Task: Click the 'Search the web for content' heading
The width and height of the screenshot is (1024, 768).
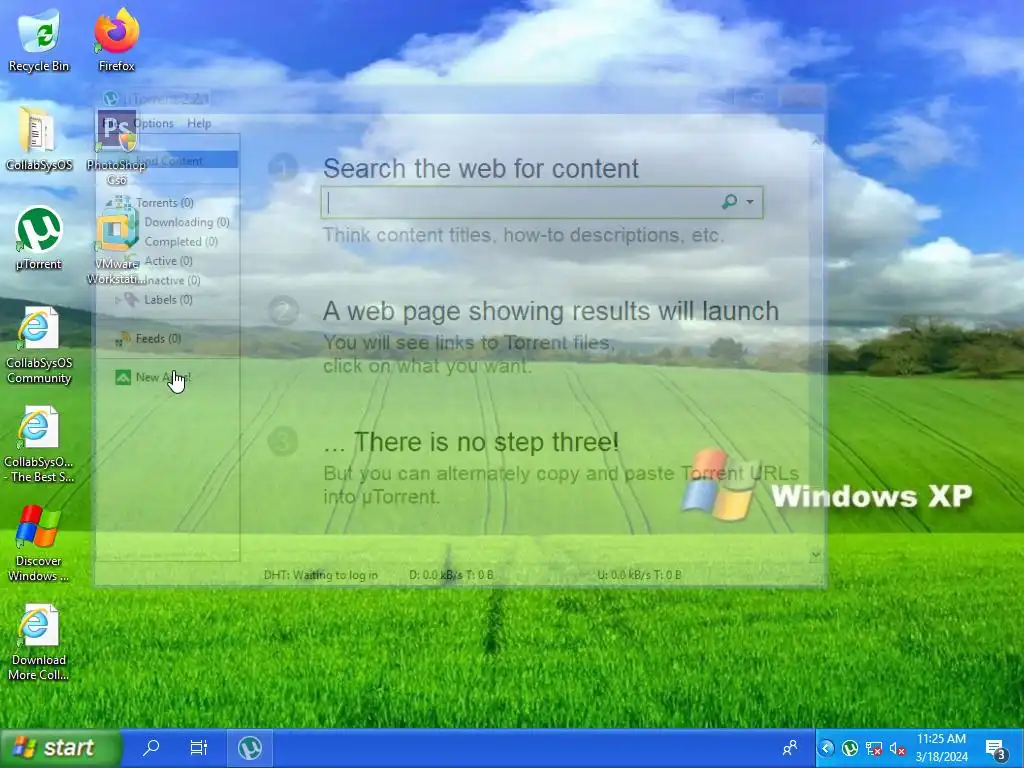Action: coord(481,168)
